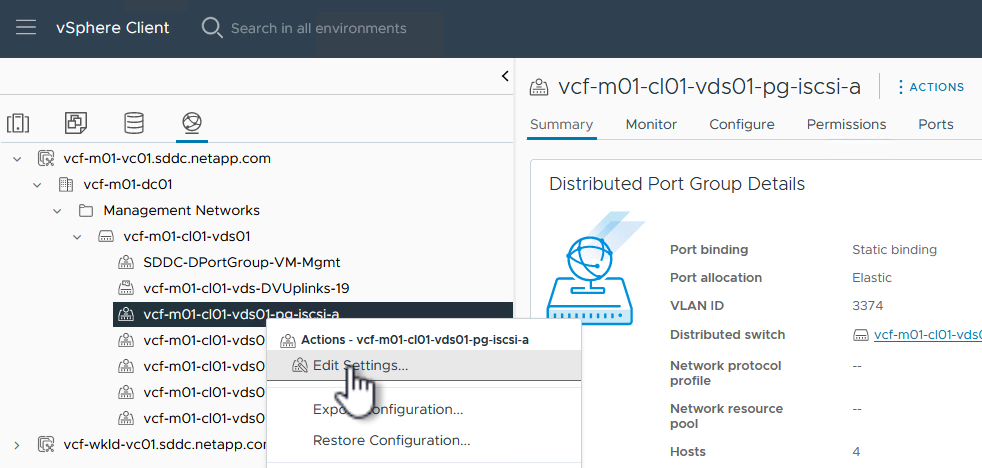Click the search magnifier icon
This screenshot has width=982, height=468.
(x=212, y=28)
